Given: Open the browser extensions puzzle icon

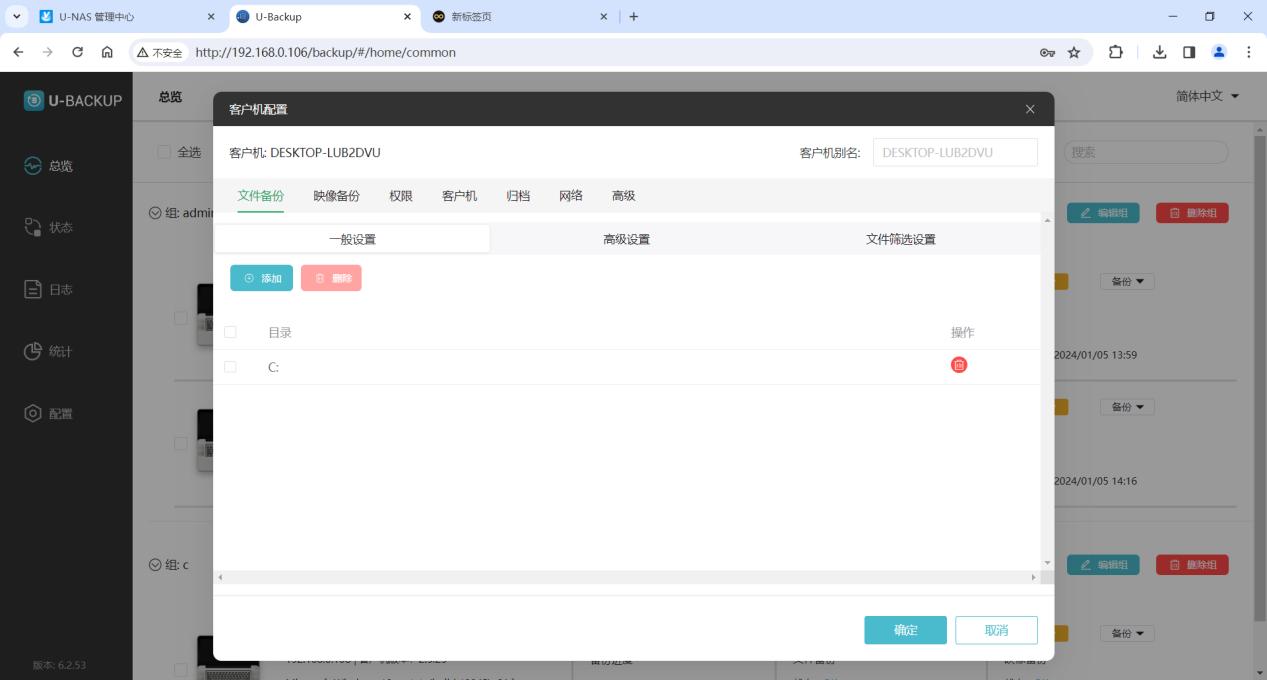Looking at the screenshot, I should coord(1115,53).
